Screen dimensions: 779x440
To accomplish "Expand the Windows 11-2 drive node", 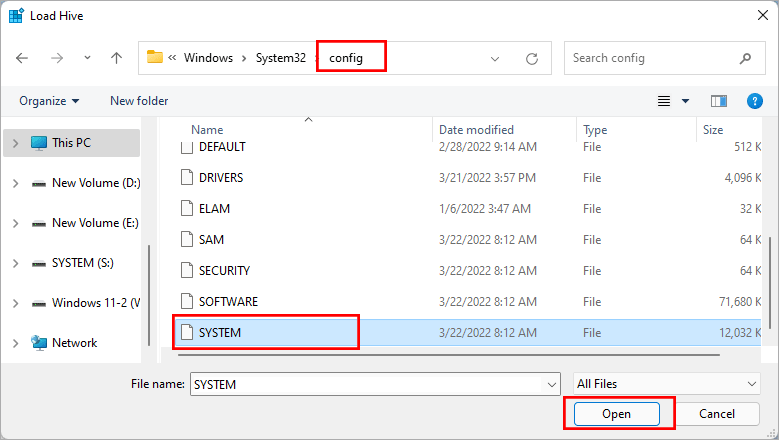I will coord(15,303).
